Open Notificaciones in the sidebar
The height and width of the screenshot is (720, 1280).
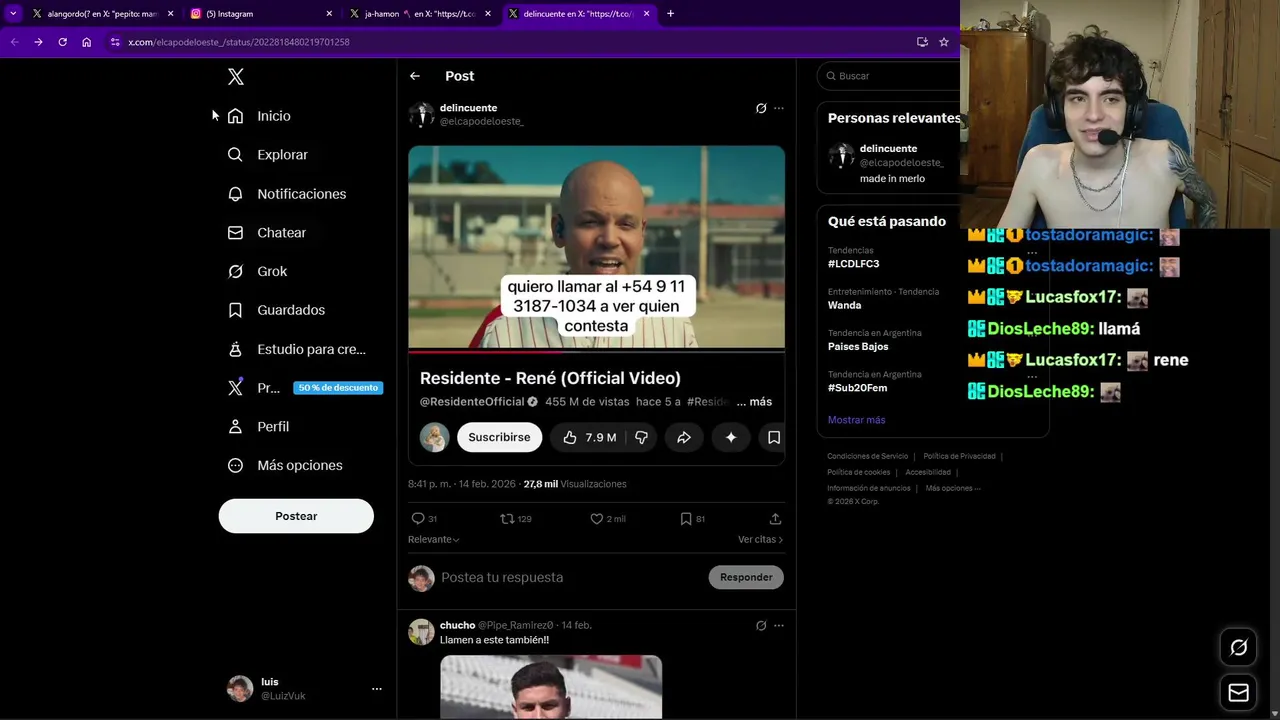click(x=286, y=194)
